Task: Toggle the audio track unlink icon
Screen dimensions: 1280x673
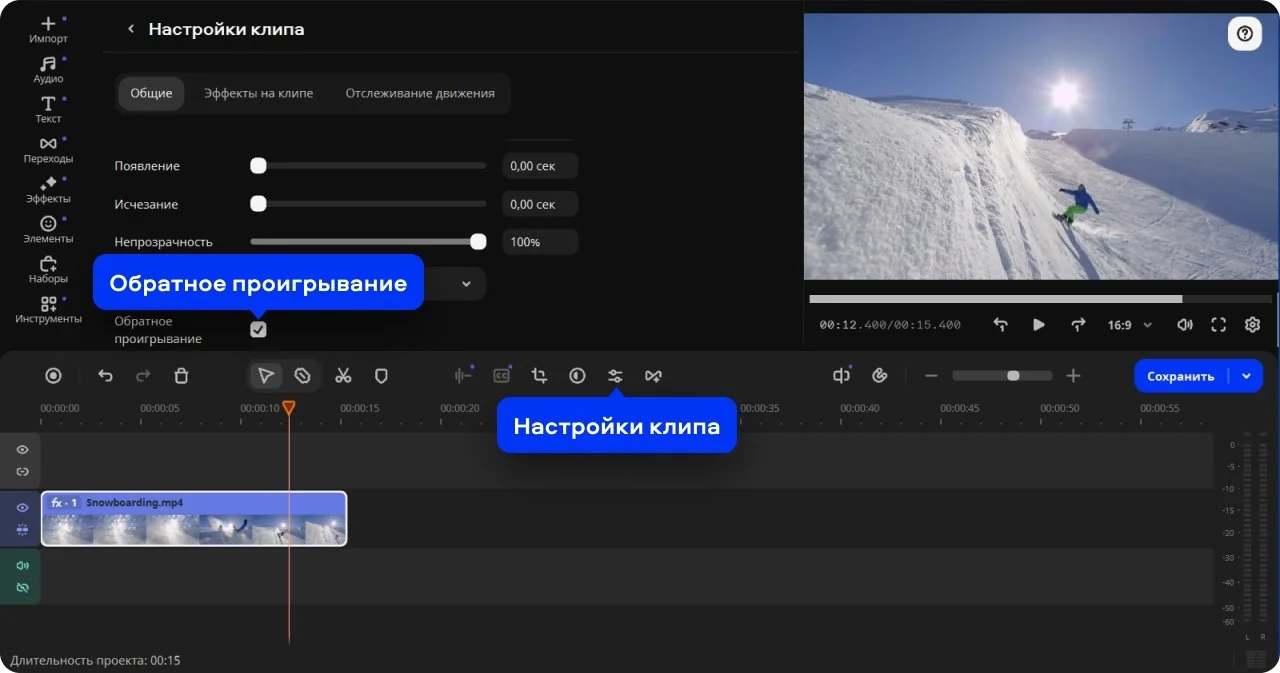Action: (22, 587)
